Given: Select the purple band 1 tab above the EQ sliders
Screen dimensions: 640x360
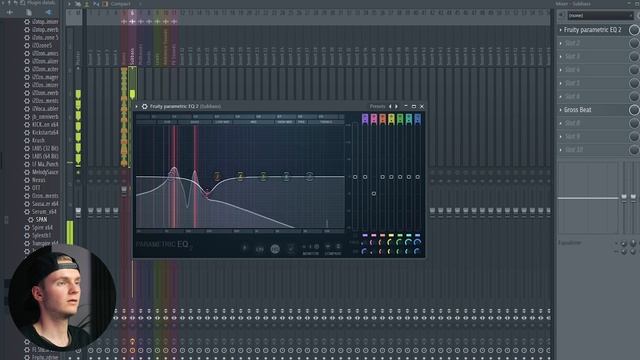Looking at the screenshot, I should 365,119.
